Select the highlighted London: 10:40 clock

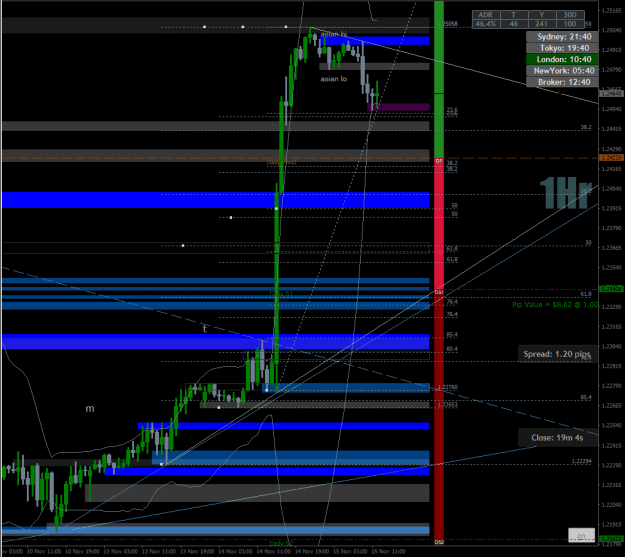coord(562,59)
